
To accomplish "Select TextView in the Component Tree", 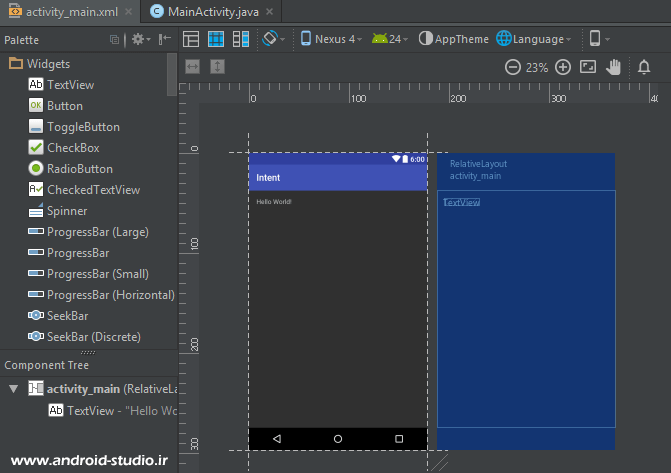I will click(x=110, y=411).
